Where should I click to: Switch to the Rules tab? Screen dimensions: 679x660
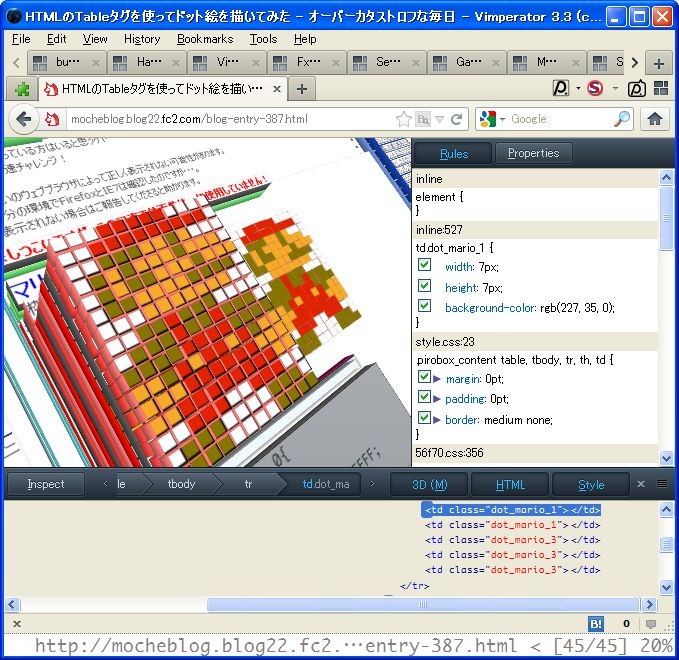click(x=453, y=153)
